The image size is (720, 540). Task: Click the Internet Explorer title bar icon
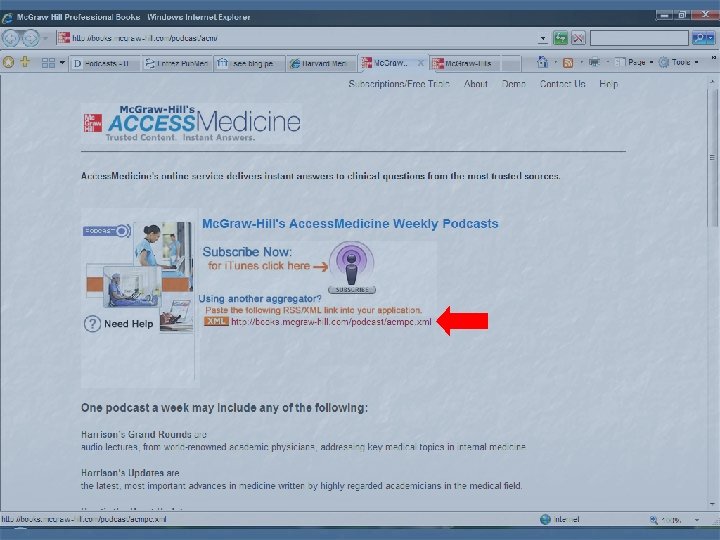click(7, 18)
